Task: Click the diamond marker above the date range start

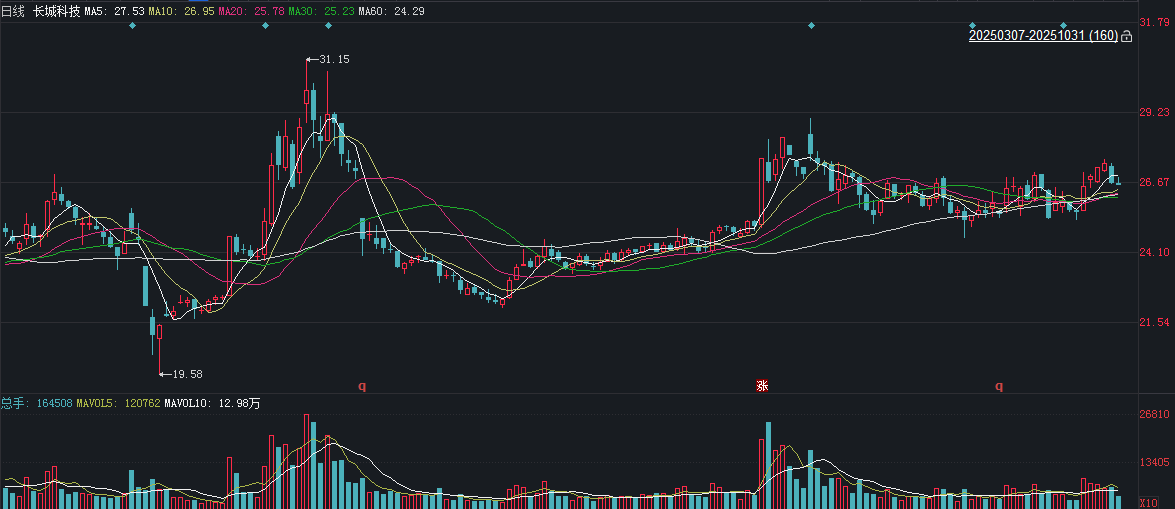Action: coord(972,25)
